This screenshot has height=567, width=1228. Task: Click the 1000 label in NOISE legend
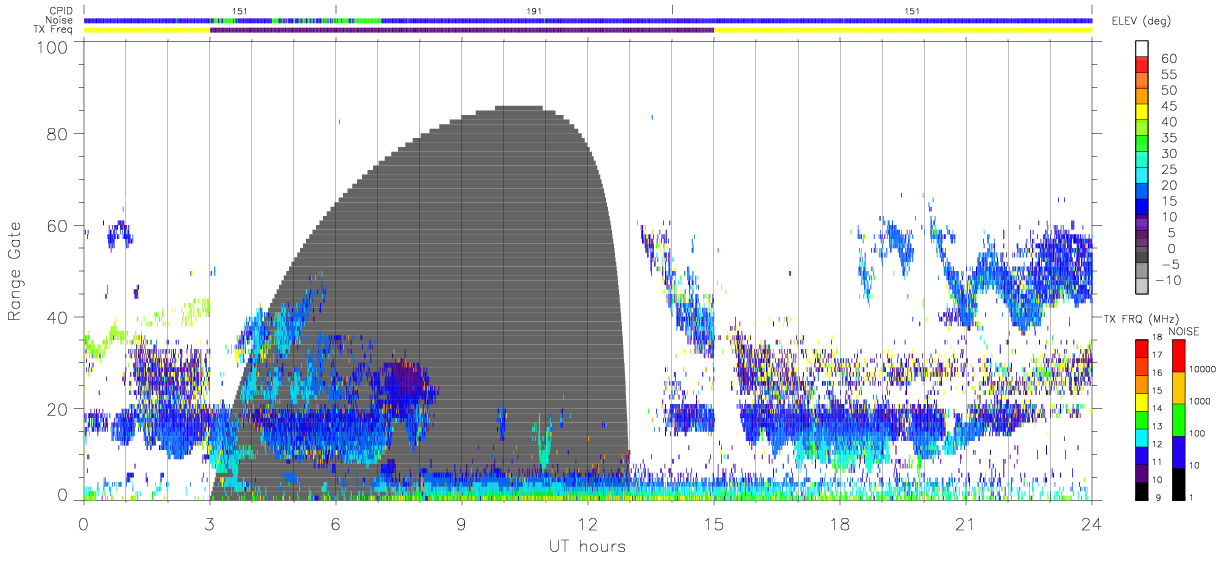click(x=1201, y=401)
